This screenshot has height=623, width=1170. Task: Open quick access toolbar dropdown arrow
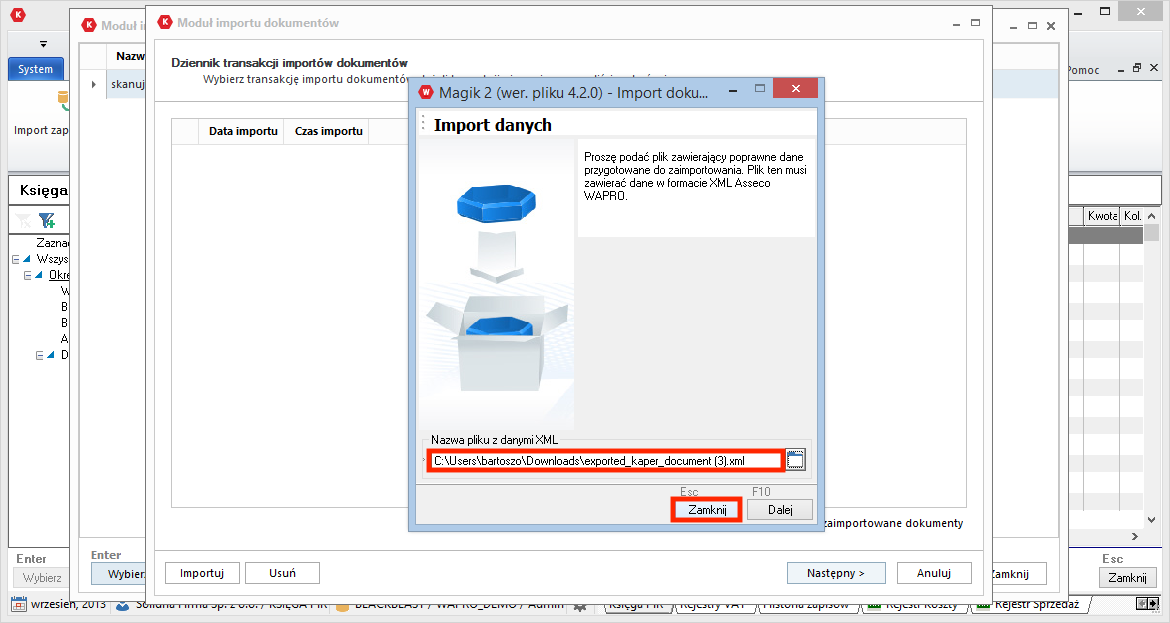point(43,44)
